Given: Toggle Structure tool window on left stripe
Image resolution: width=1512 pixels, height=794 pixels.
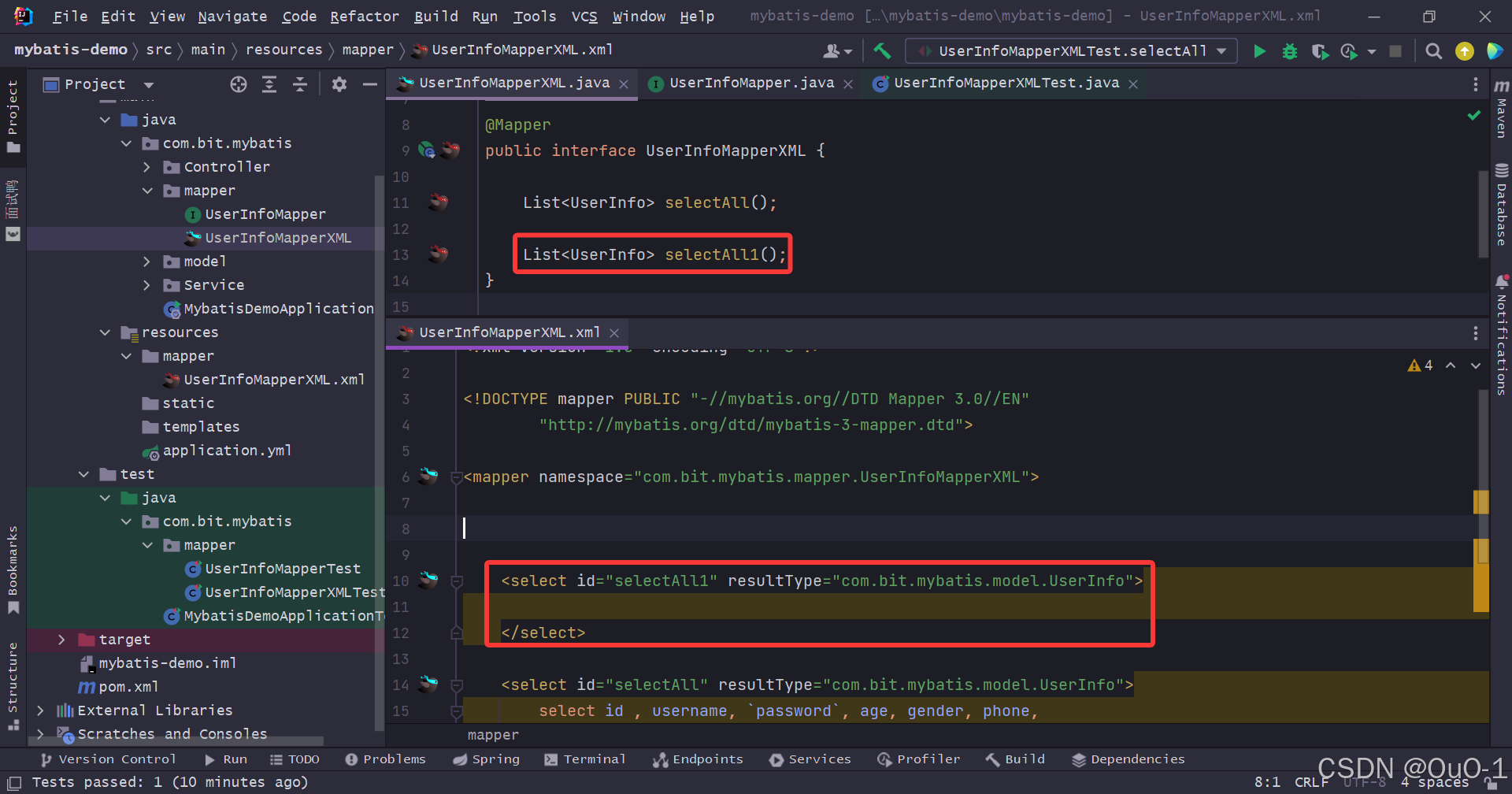Looking at the screenshot, I should click(x=13, y=685).
